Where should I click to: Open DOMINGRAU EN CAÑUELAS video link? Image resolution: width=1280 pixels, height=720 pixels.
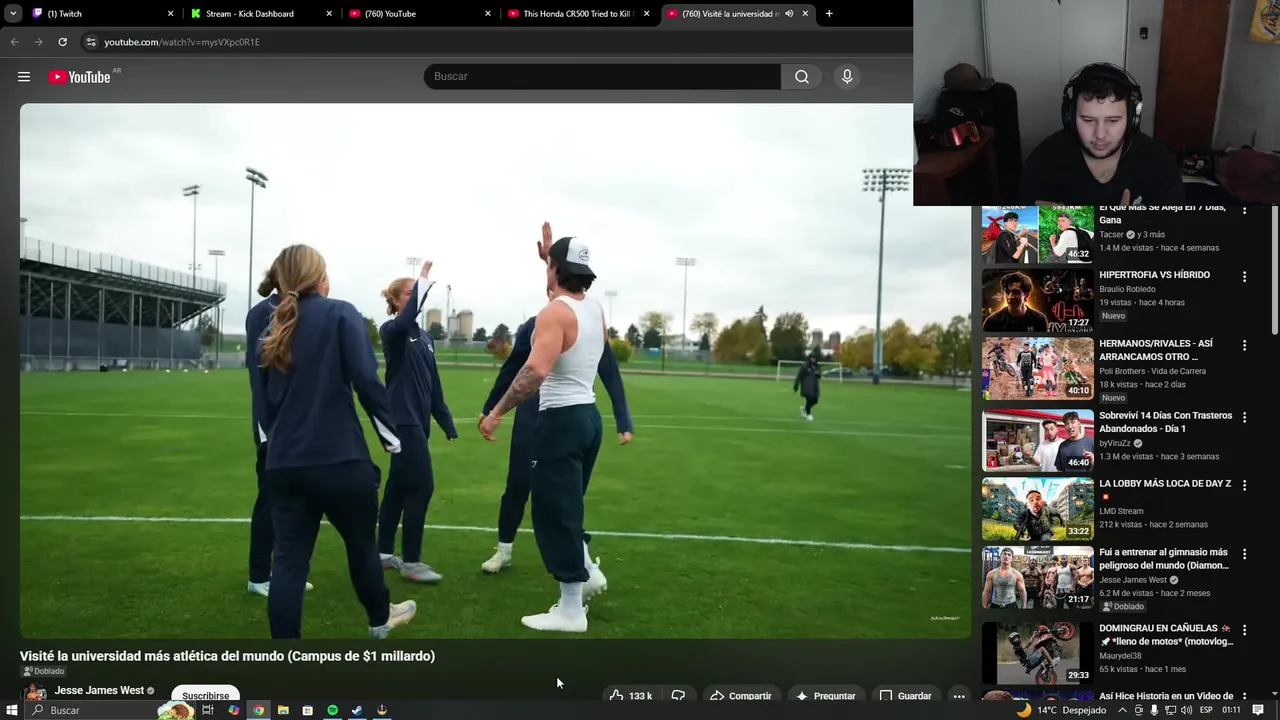pyautogui.click(x=1166, y=635)
